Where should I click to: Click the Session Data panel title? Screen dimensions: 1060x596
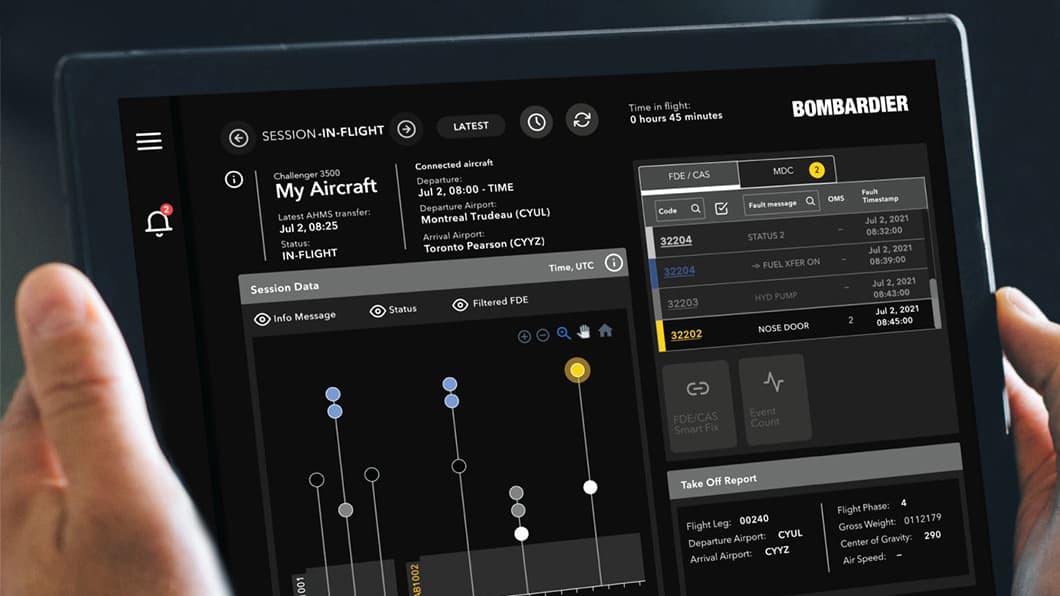[x=285, y=288]
